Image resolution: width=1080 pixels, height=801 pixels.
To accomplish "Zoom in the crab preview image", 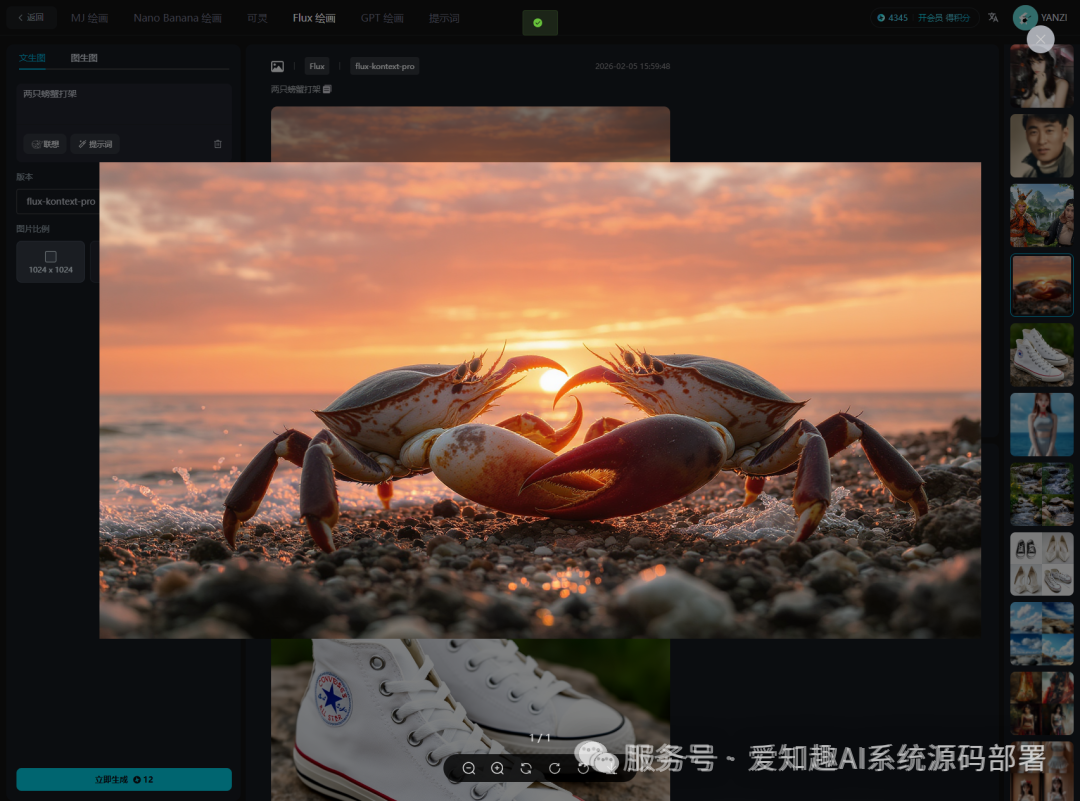I will tap(497, 768).
